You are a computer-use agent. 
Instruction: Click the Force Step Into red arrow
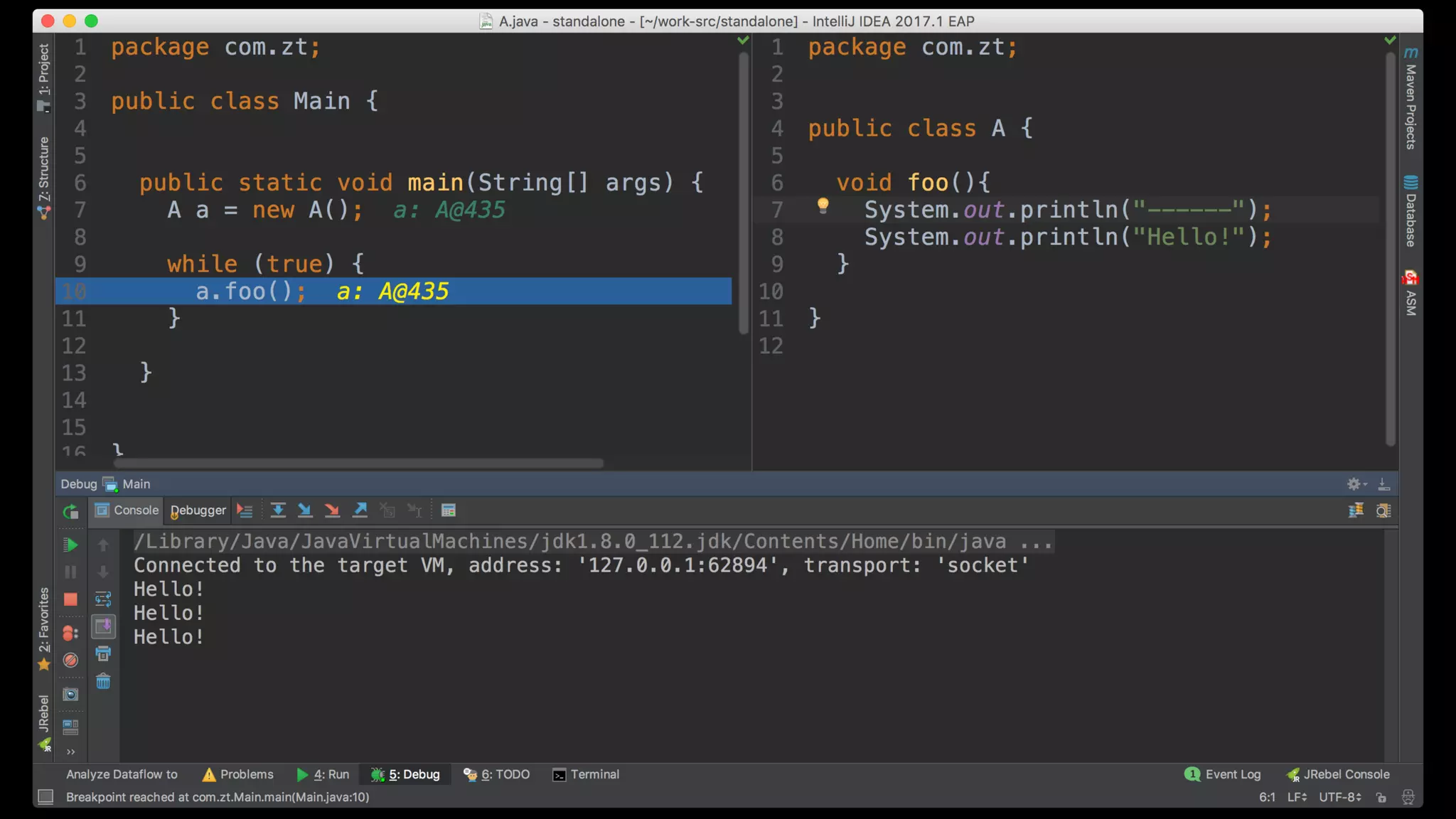(332, 510)
